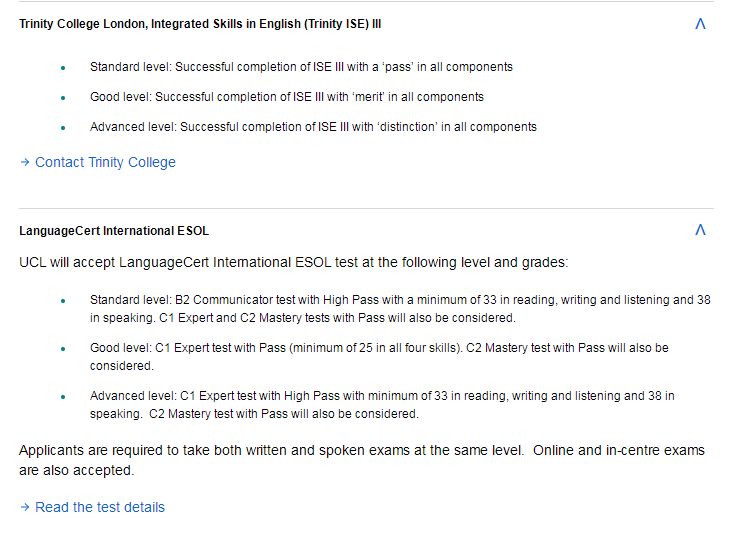Collapse the Trinity ISE III section chevron
The width and height of the screenshot is (741, 552).
click(x=700, y=24)
